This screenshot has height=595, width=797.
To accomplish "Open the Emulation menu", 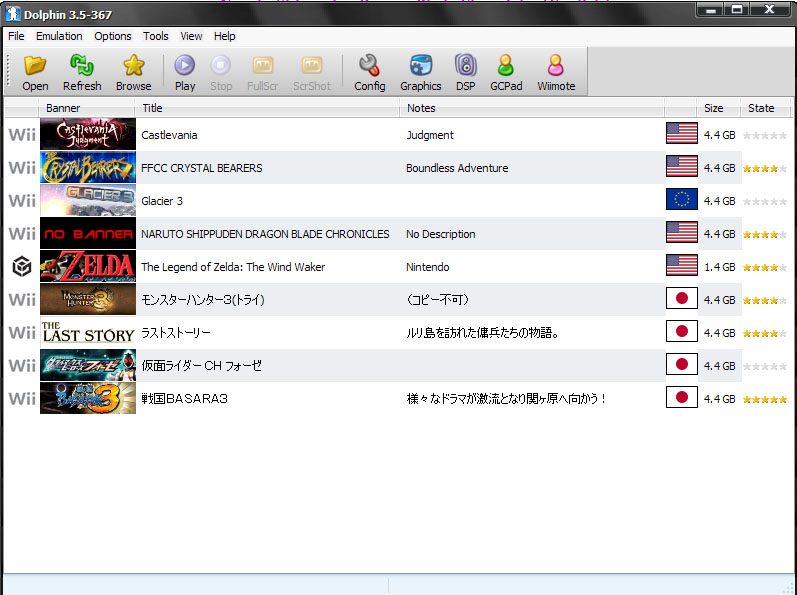I will tap(59, 36).
